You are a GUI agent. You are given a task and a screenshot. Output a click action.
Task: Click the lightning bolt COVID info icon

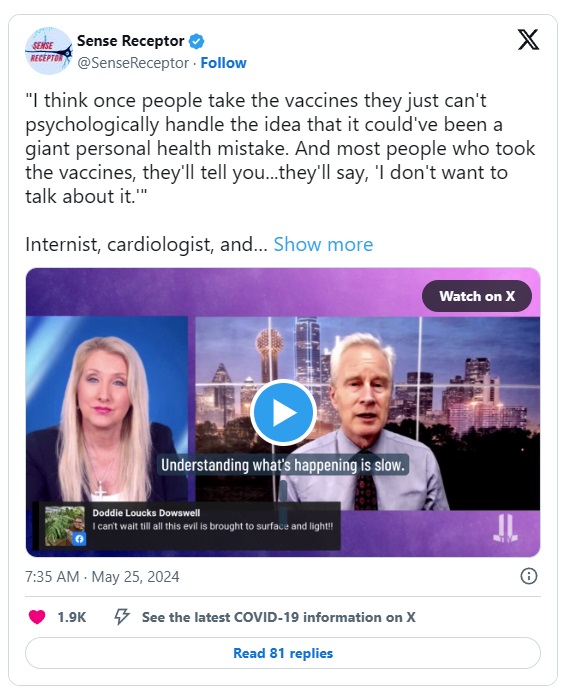tap(122, 617)
